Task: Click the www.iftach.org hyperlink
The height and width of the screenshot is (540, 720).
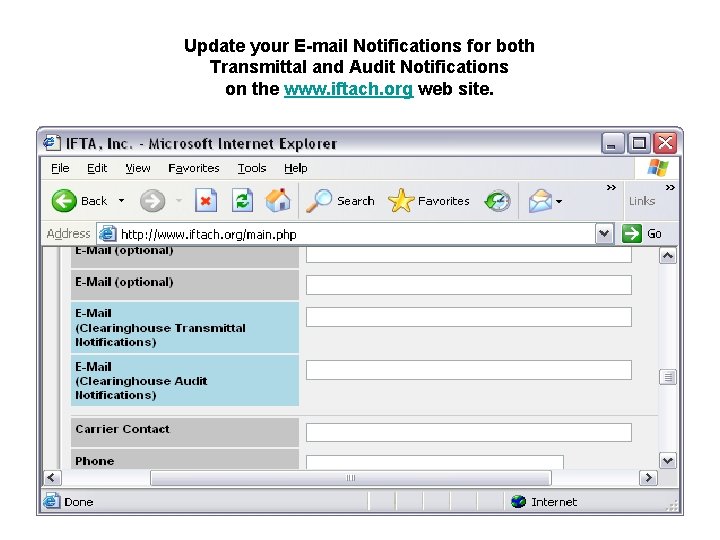Action: click(349, 89)
